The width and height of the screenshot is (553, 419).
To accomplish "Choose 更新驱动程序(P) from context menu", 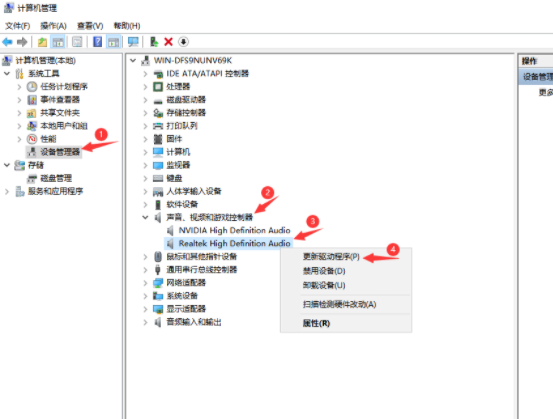I will [x=331, y=257].
